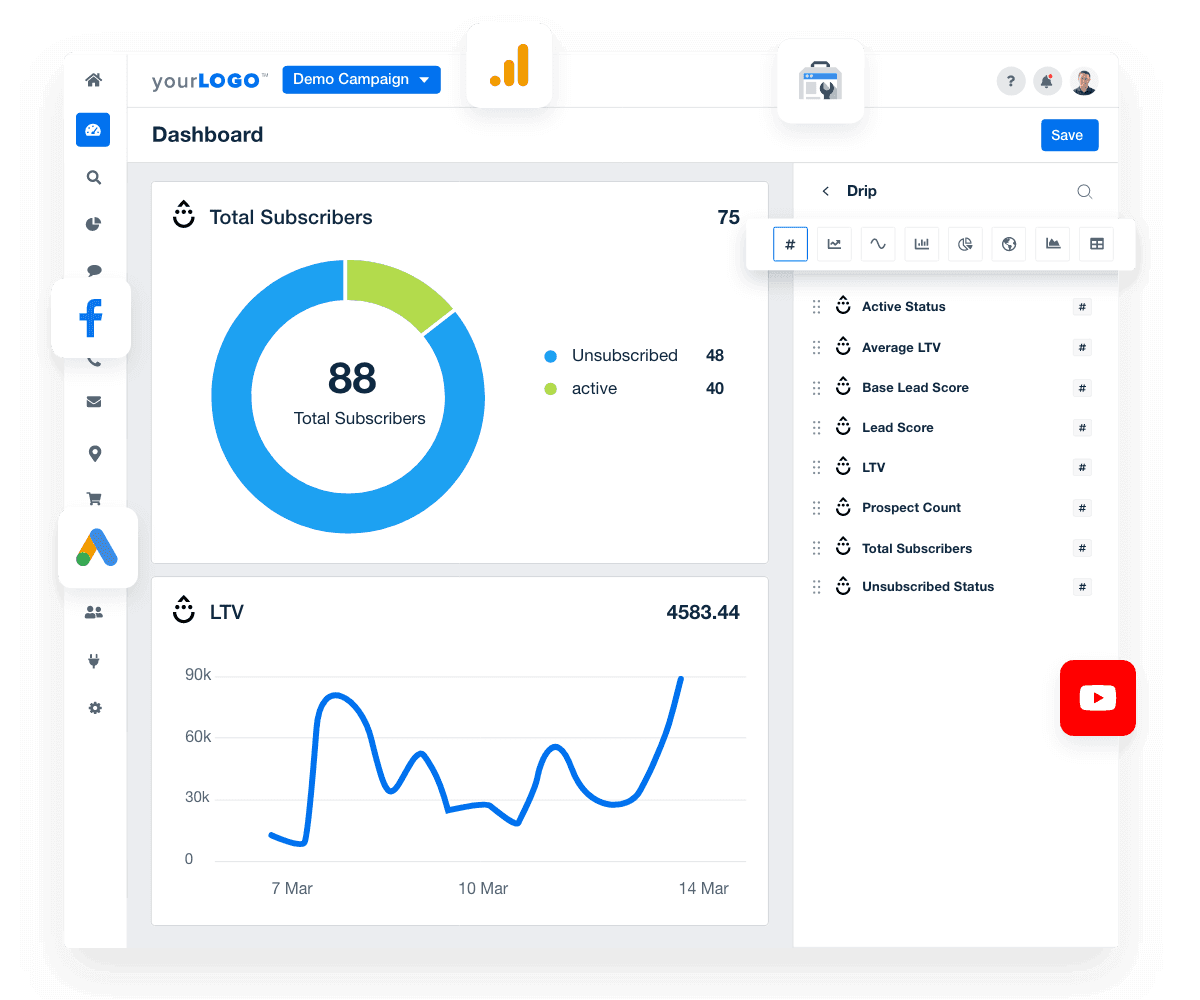Screen dimensions: 1200x1000
Task: Open the Facebook integration in the sidebar
Action: (91, 317)
